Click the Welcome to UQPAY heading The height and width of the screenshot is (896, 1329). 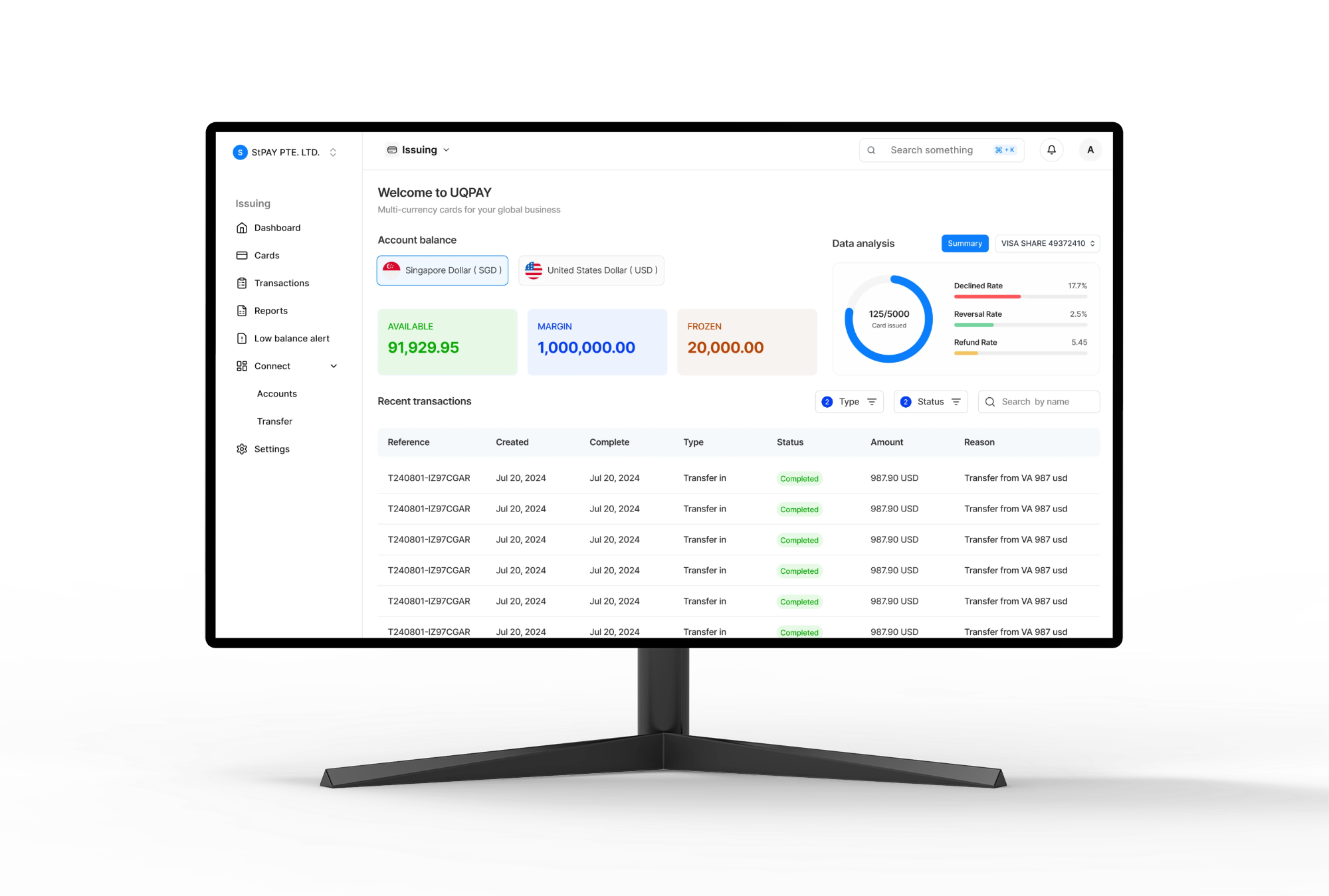pyautogui.click(x=435, y=193)
